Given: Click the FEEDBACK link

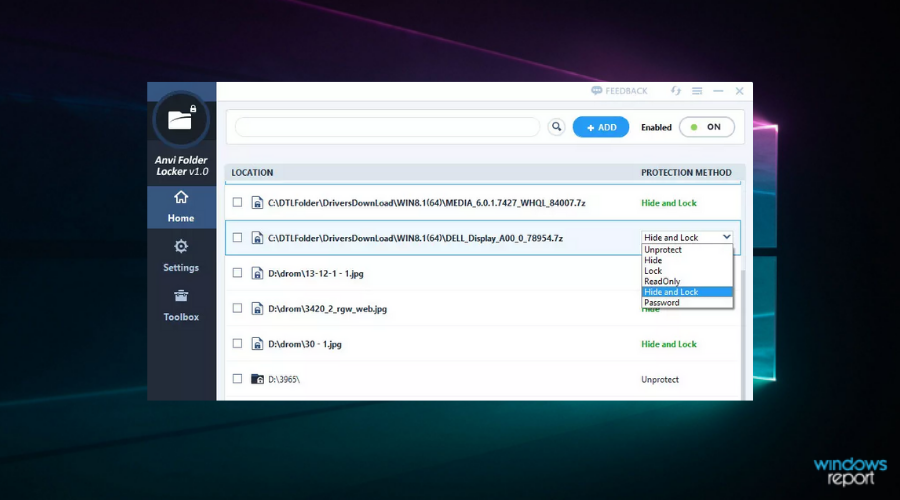Looking at the screenshot, I should (619, 91).
